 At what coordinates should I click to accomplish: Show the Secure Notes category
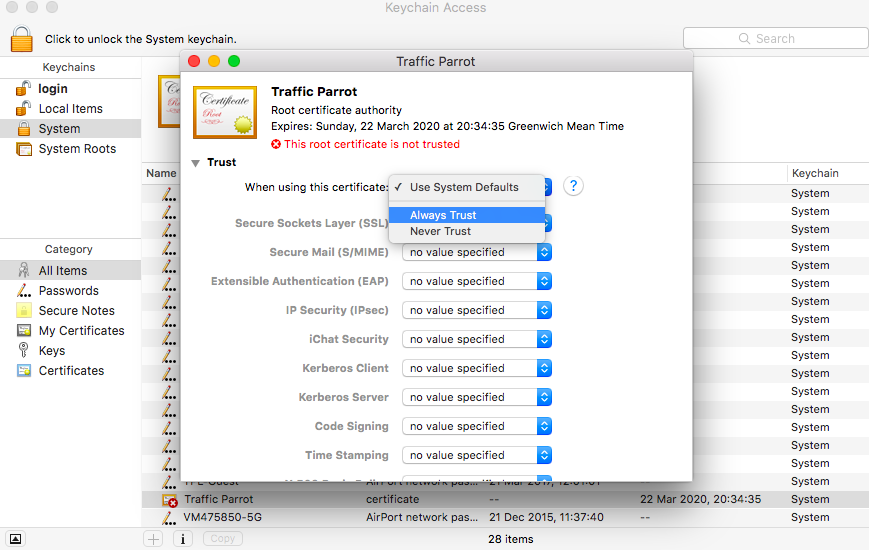tap(76, 310)
